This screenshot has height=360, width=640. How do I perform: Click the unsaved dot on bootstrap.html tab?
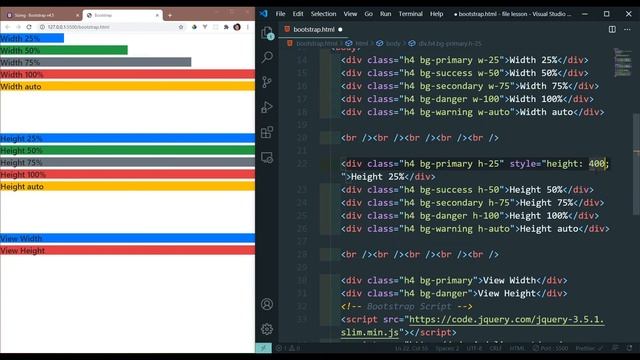click(340, 29)
